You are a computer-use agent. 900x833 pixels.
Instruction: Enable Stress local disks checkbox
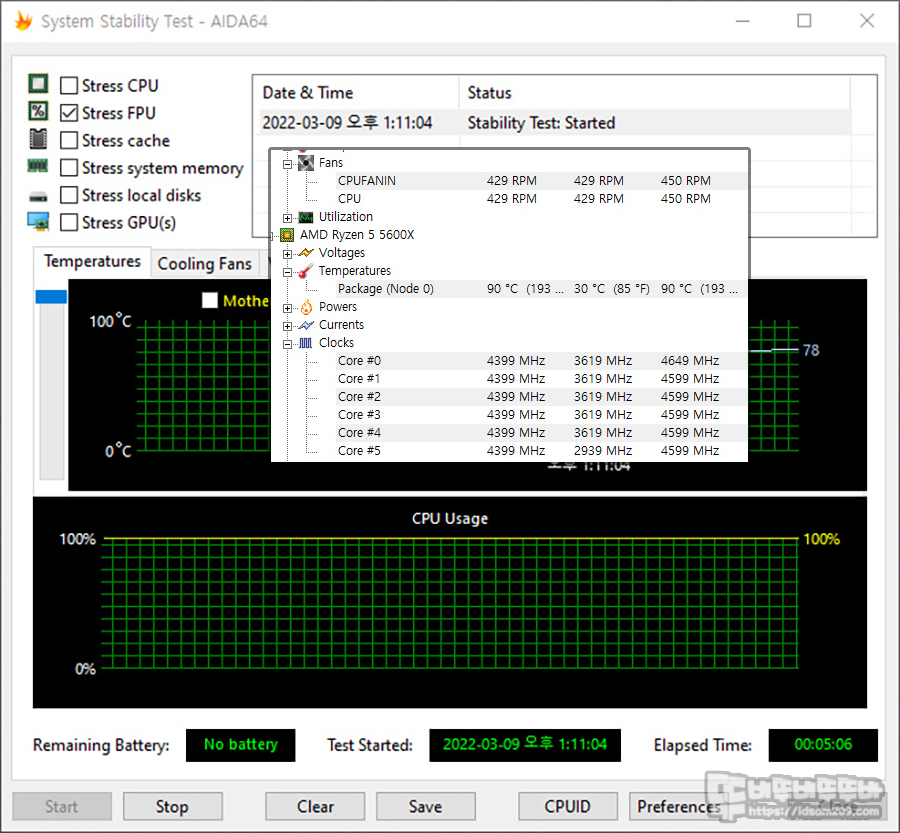[69, 195]
